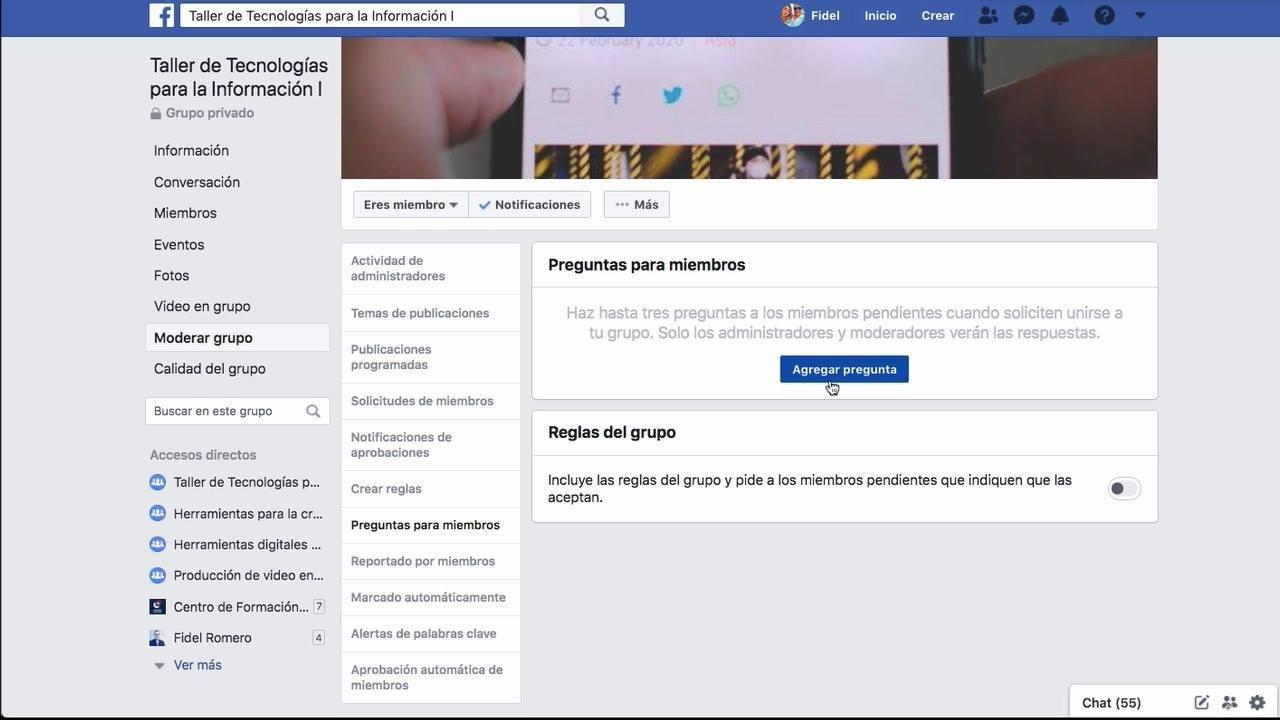Click the 'Agregar pregunta' button
The height and width of the screenshot is (720, 1280).
(844, 369)
